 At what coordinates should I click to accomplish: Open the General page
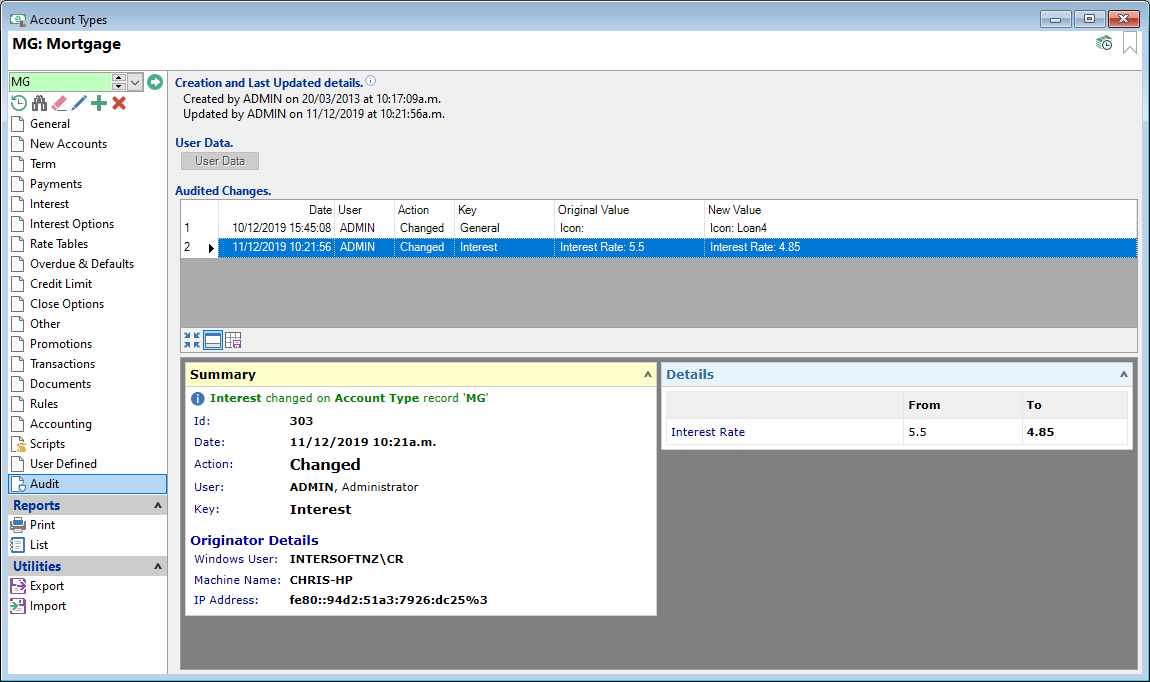50,124
